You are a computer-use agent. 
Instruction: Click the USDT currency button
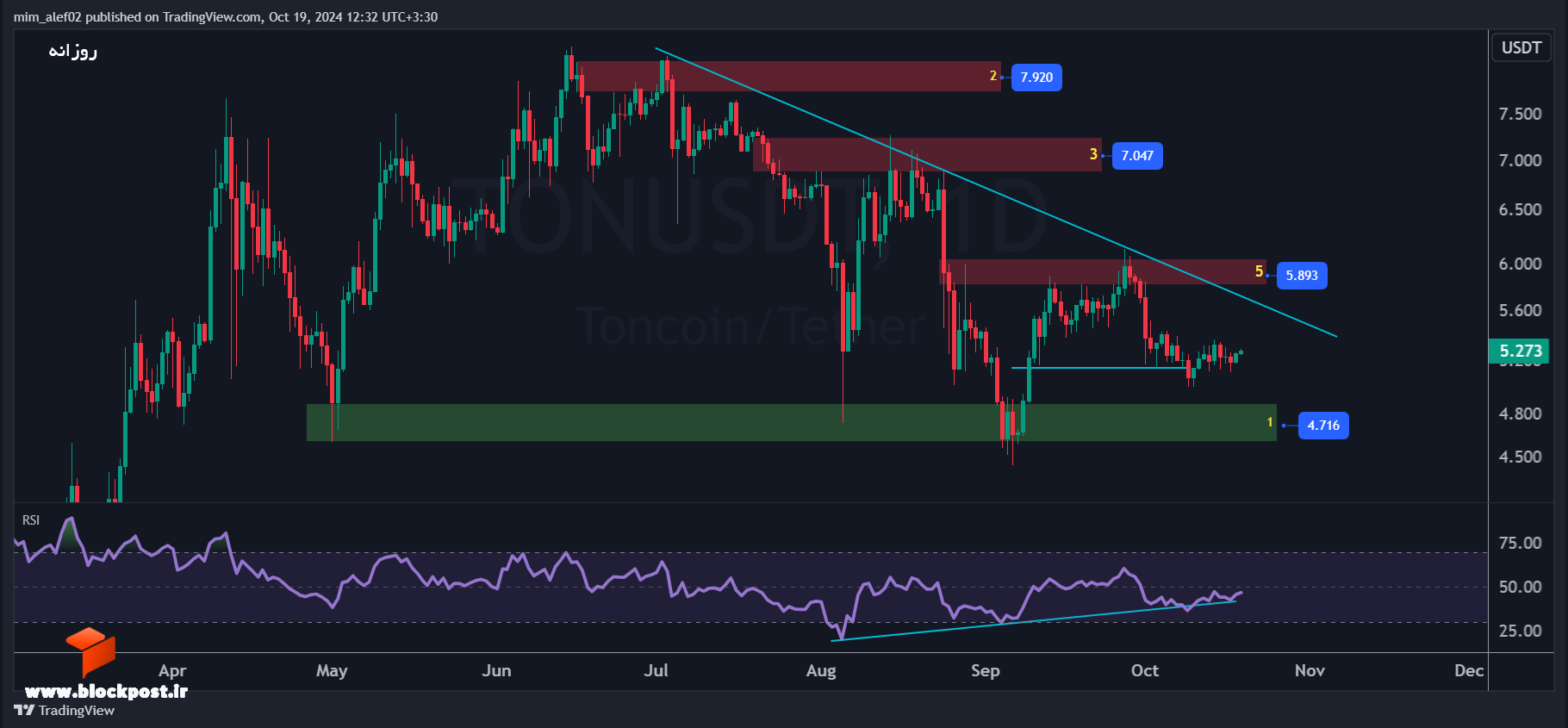click(x=1521, y=47)
